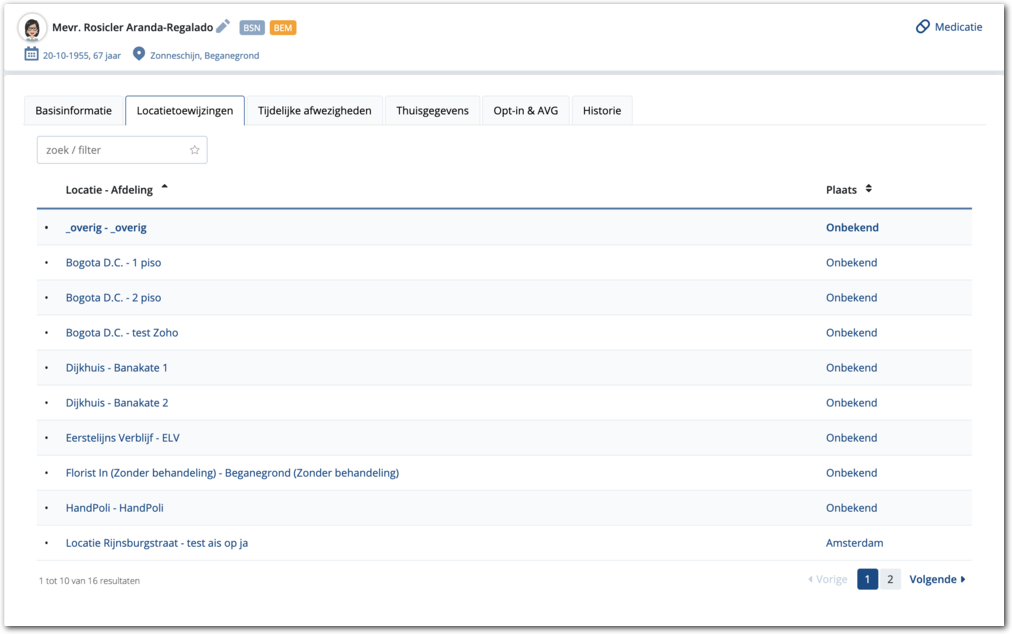Screen dimensions: 1012x634
Task: Click the pencil edit icon beside patient name
Action: [223, 27]
